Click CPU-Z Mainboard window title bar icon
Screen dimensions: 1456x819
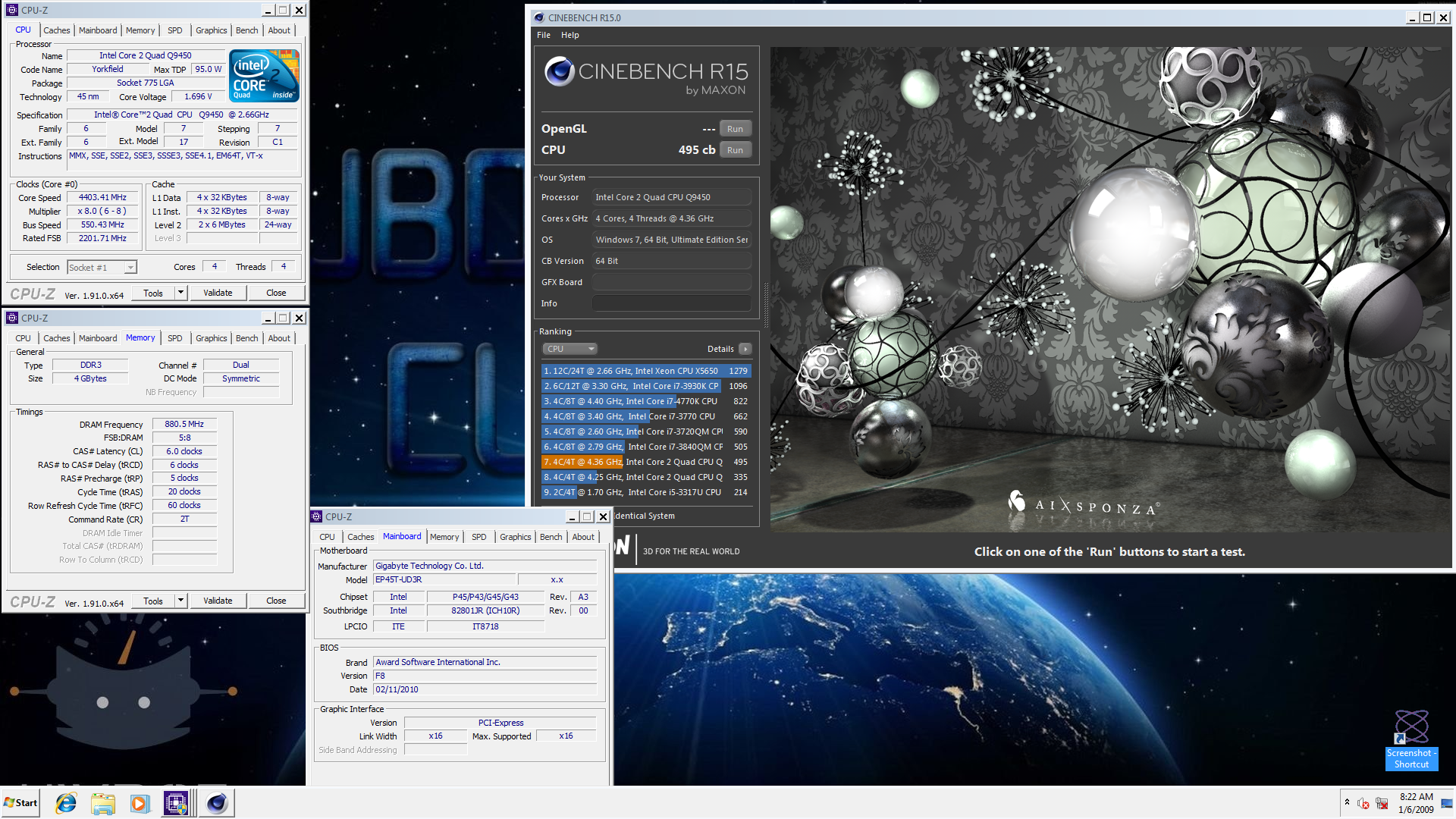317,516
